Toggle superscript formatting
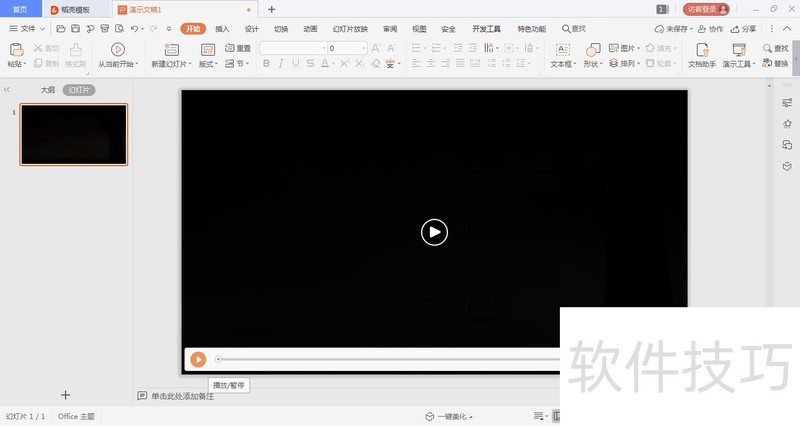 (345, 63)
